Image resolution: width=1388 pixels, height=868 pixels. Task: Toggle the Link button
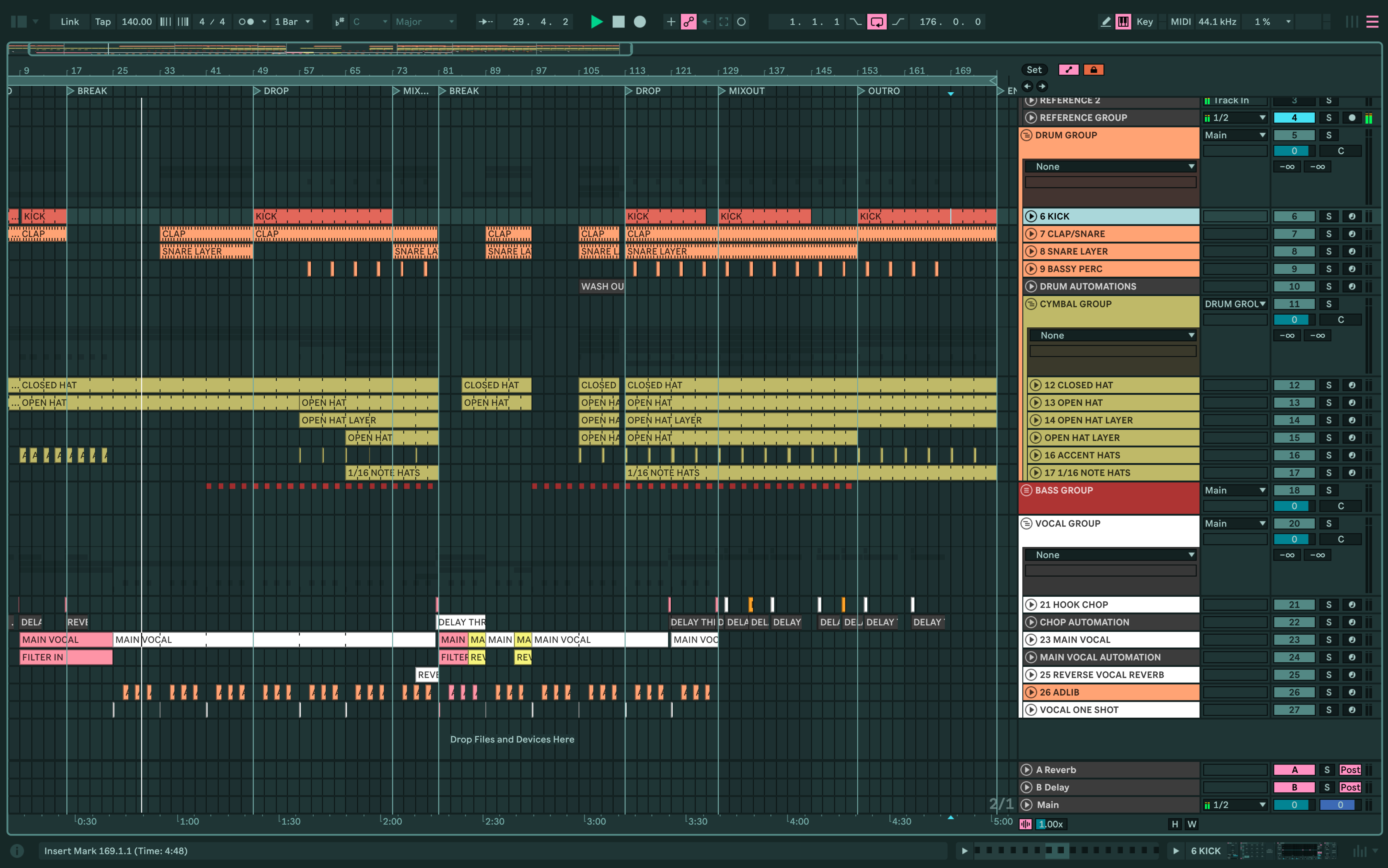[69, 22]
